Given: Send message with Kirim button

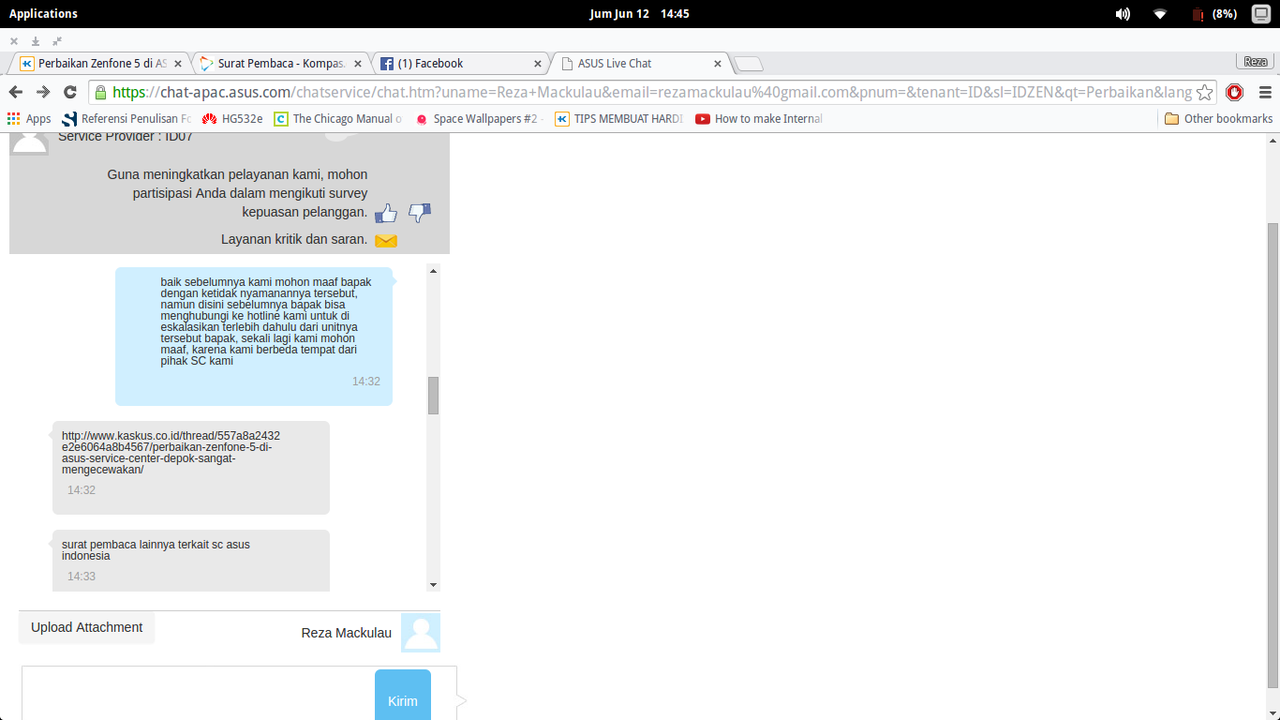Looking at the screenshot, I should (403, 695).
